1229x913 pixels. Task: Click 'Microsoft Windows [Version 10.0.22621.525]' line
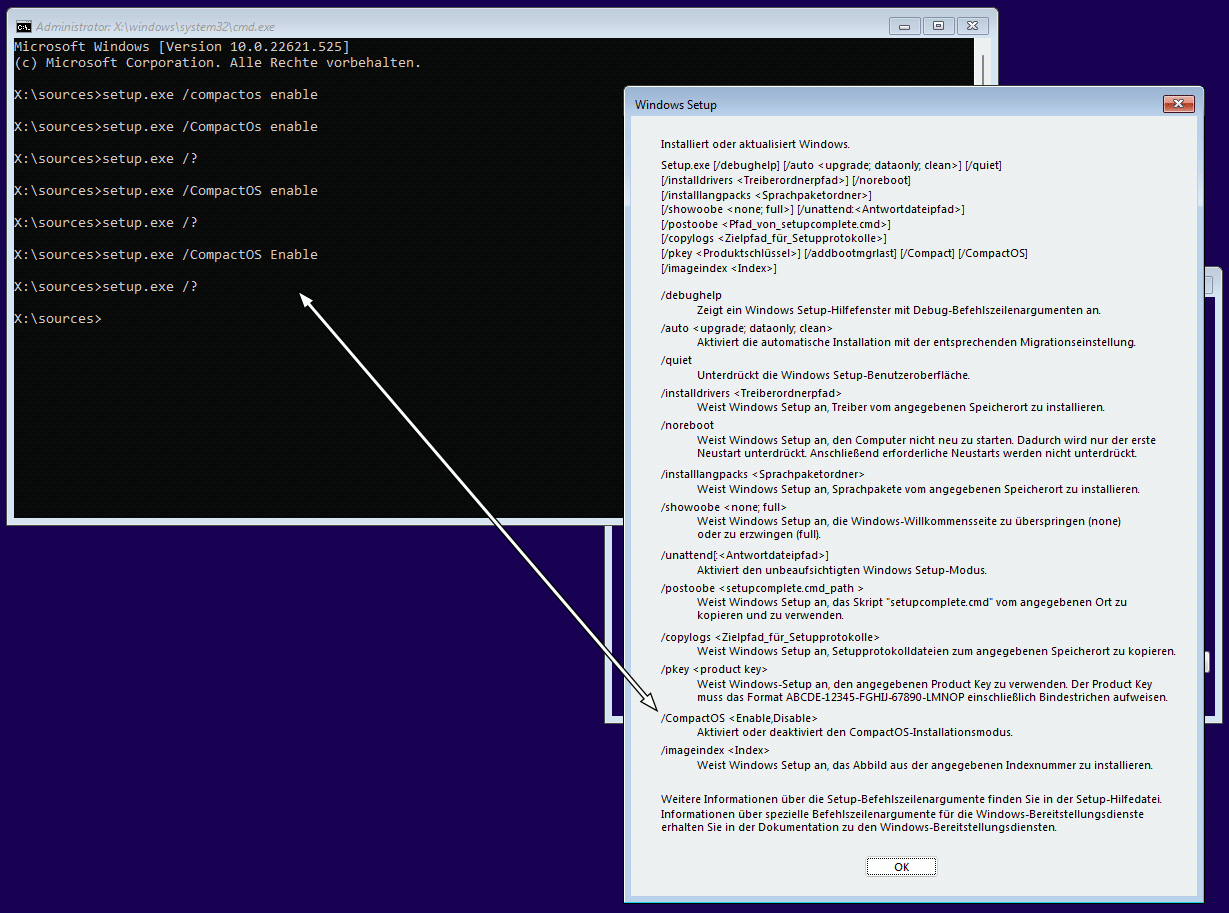pyautogui.click(x=182, y=47)
